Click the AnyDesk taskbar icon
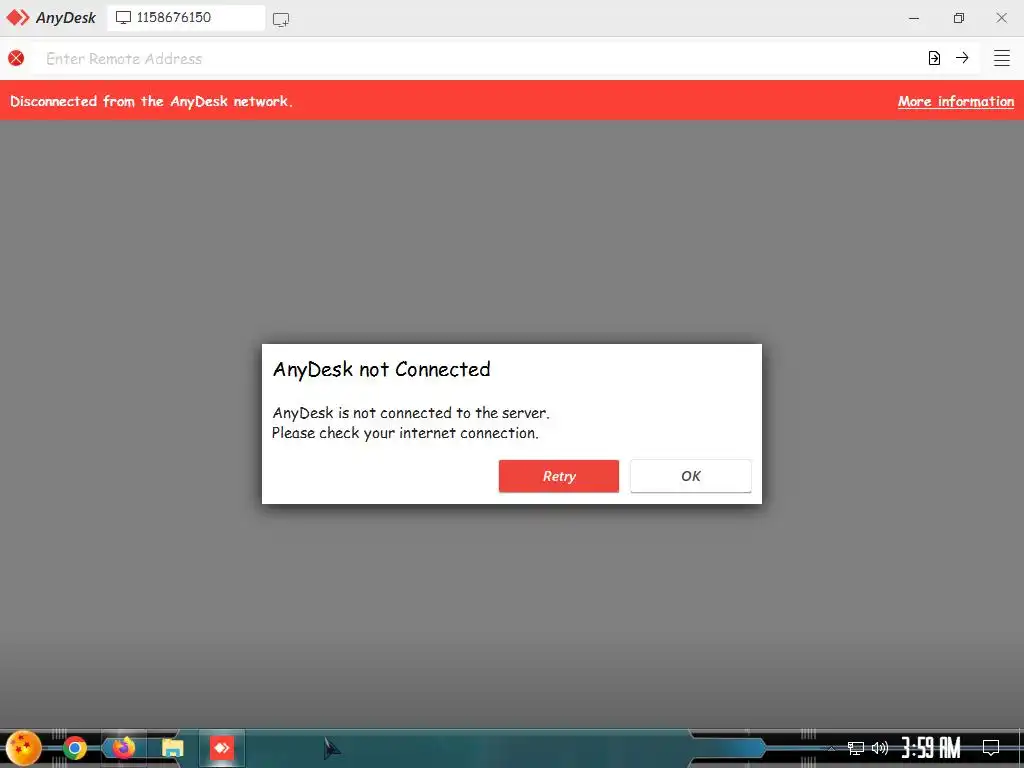This screenshot has width=1024, height=768. coord(222,748)
